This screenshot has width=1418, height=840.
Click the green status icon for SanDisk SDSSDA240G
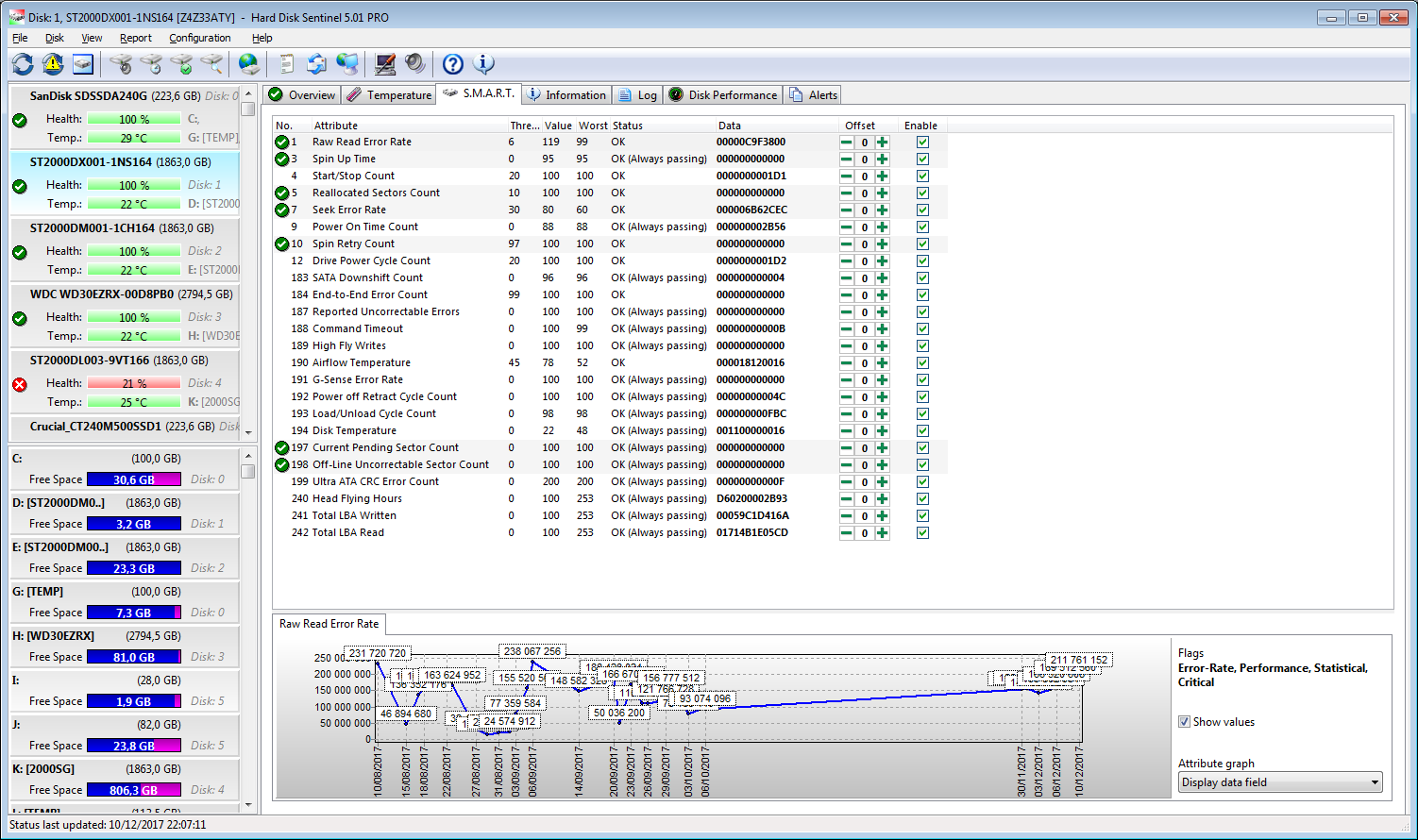pos(20,120)
